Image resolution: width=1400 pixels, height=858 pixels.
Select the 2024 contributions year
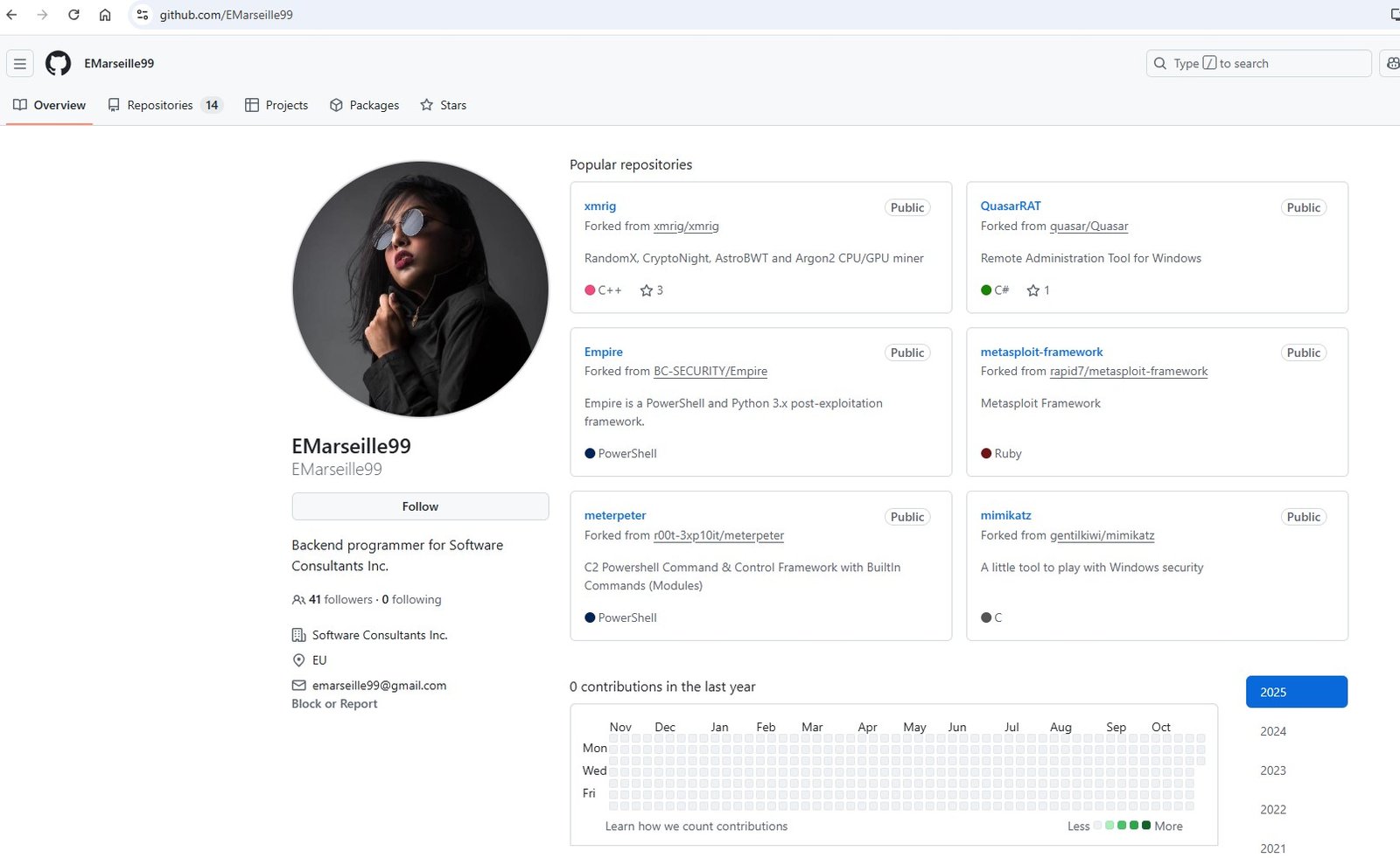[1273, 731]
